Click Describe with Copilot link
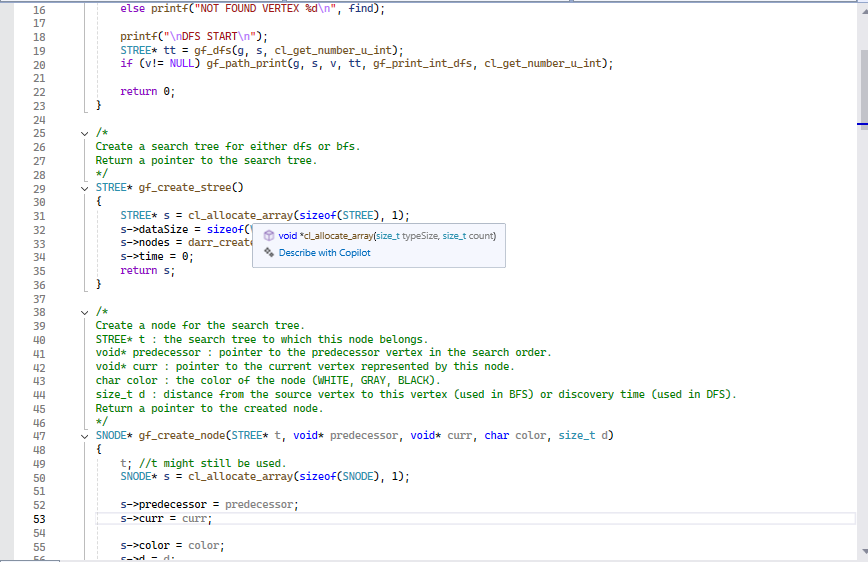 324,252
